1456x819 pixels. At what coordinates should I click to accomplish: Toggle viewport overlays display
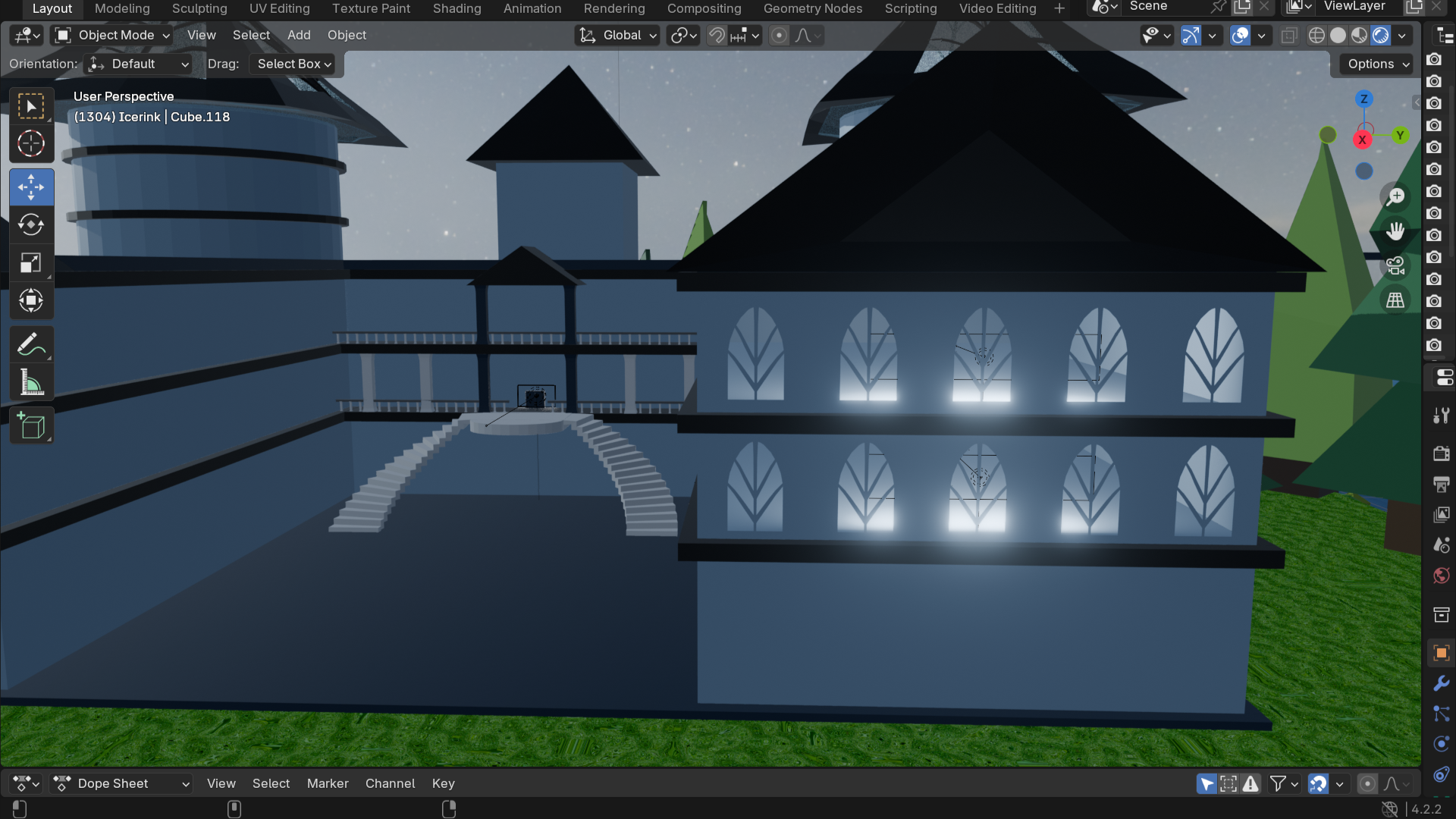tap(1240, 36)
